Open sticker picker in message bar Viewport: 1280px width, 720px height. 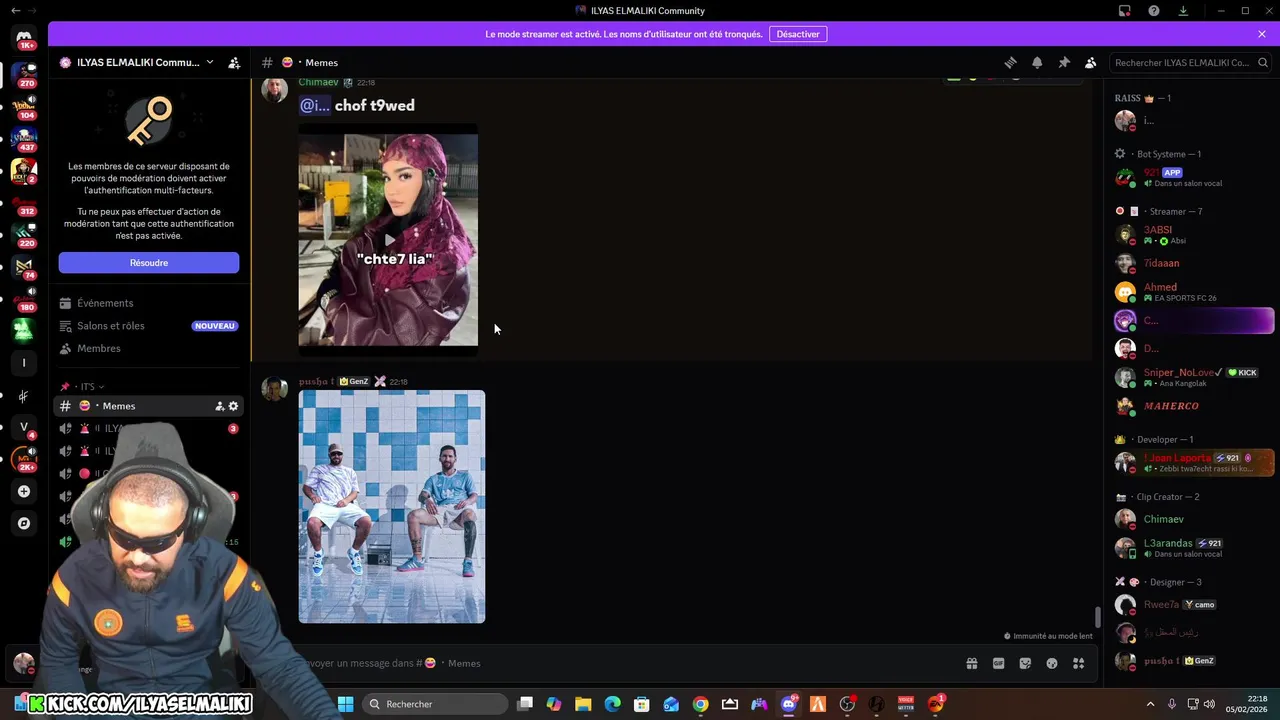(x=1025, y=663)
